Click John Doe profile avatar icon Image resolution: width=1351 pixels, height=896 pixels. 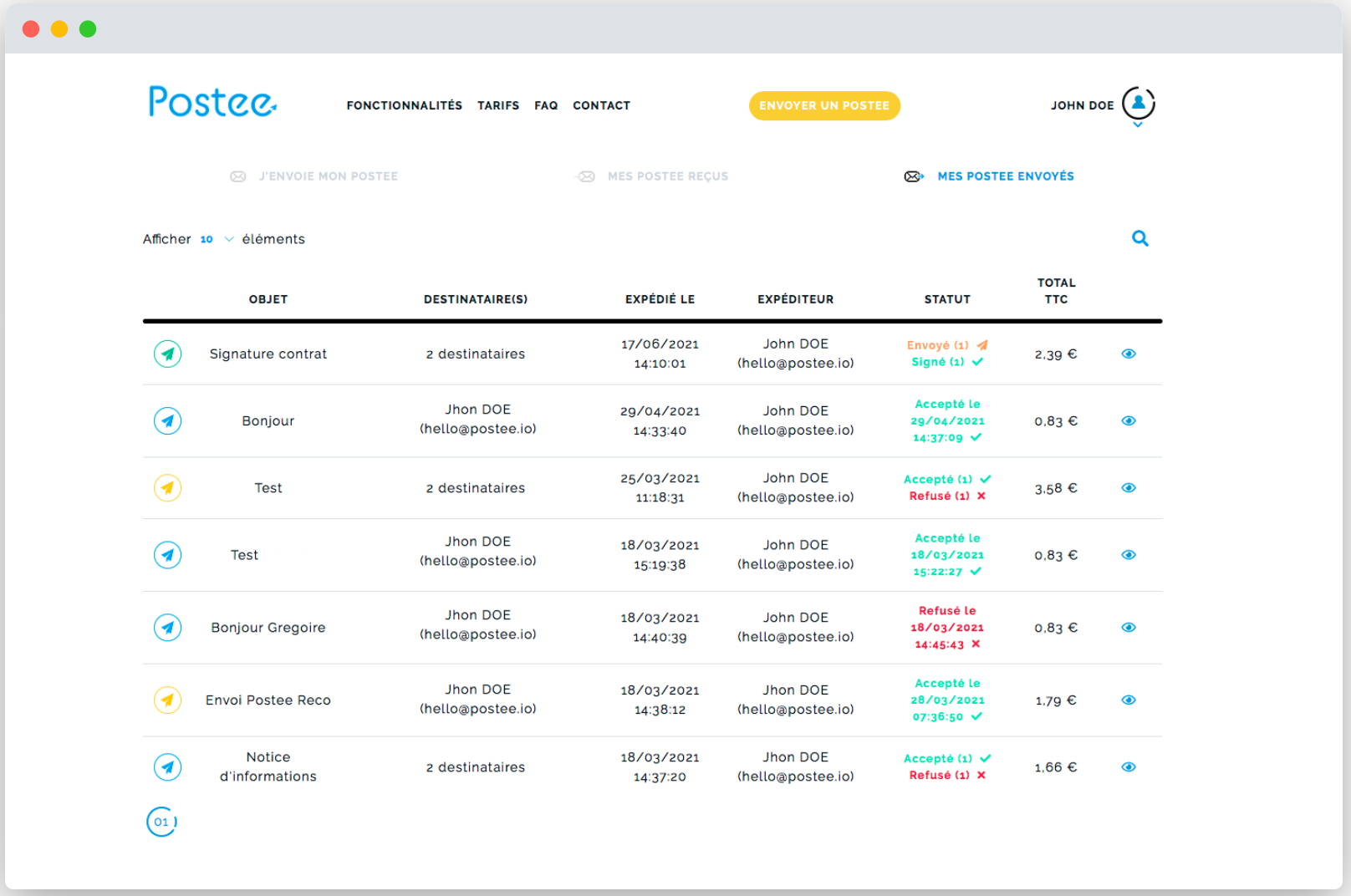(1138, 104)
